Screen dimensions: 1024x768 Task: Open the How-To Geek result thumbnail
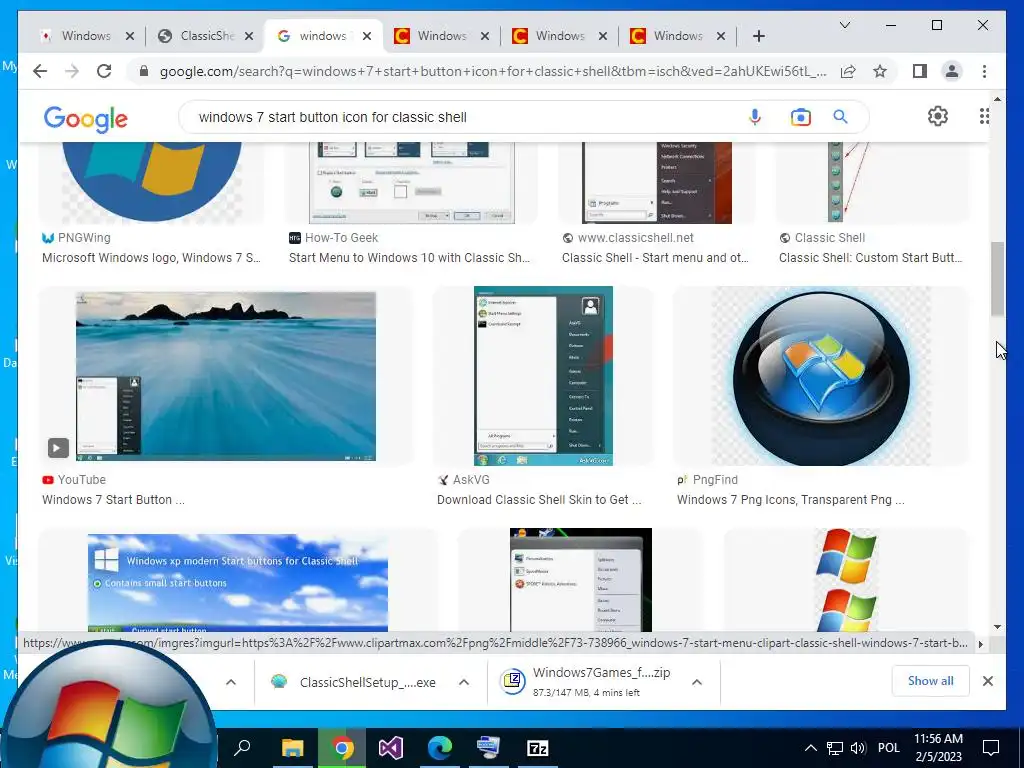[x=411, y=183]
